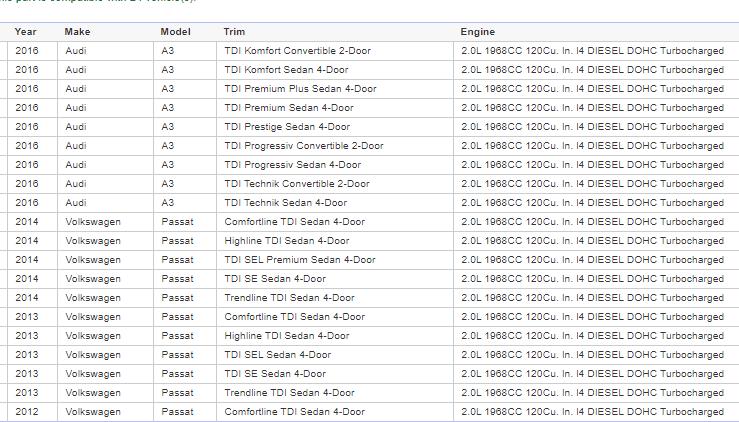Select TDI SEL Sedan 4-Door trim

pos(278,355)
